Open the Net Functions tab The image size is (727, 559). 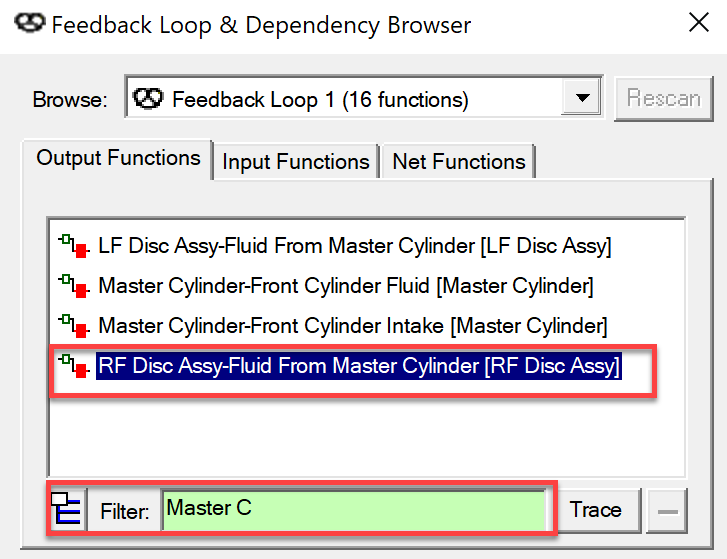click(x=459, y=161)
